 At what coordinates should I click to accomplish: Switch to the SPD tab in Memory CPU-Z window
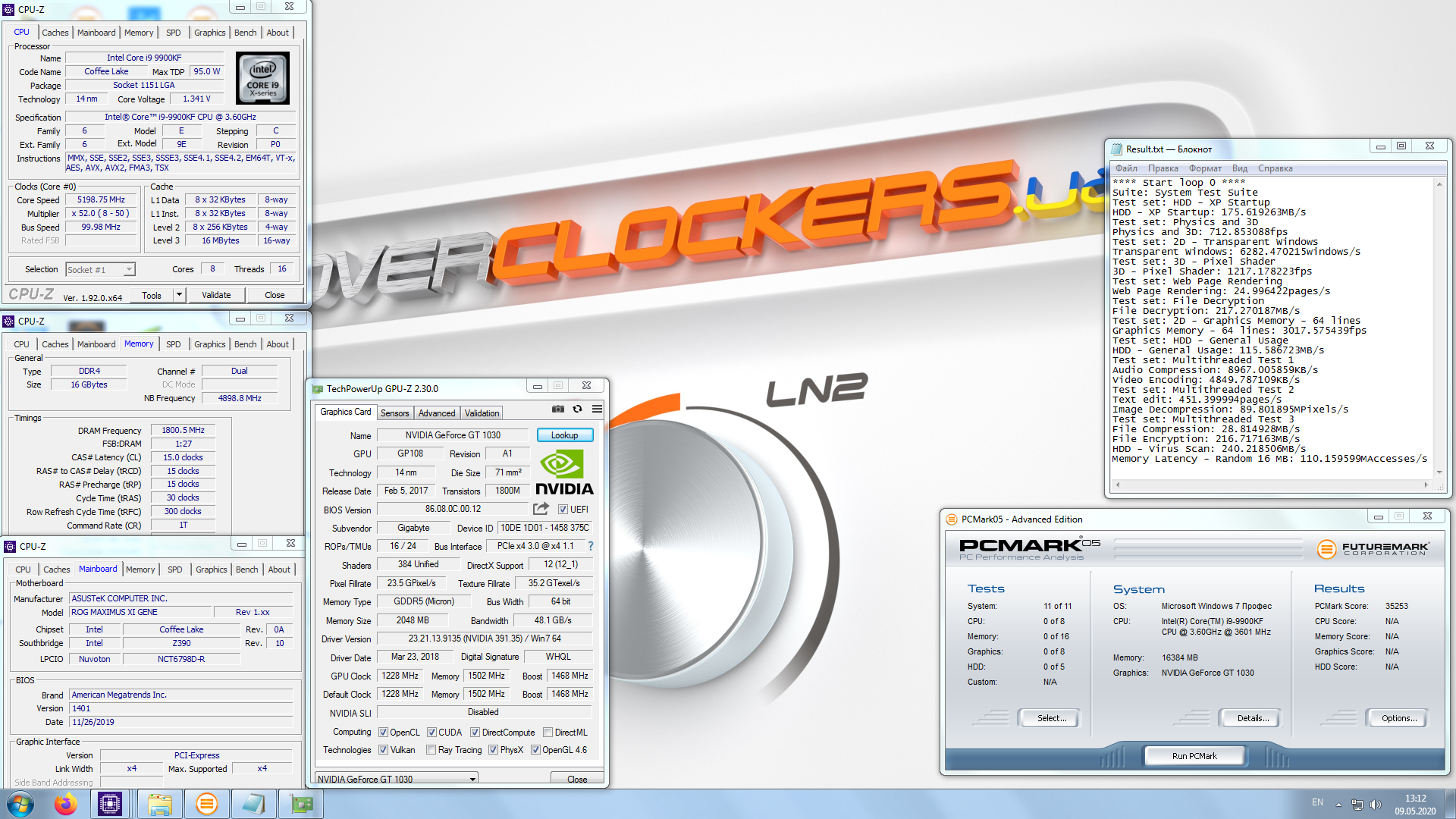[x=174, y=344]
